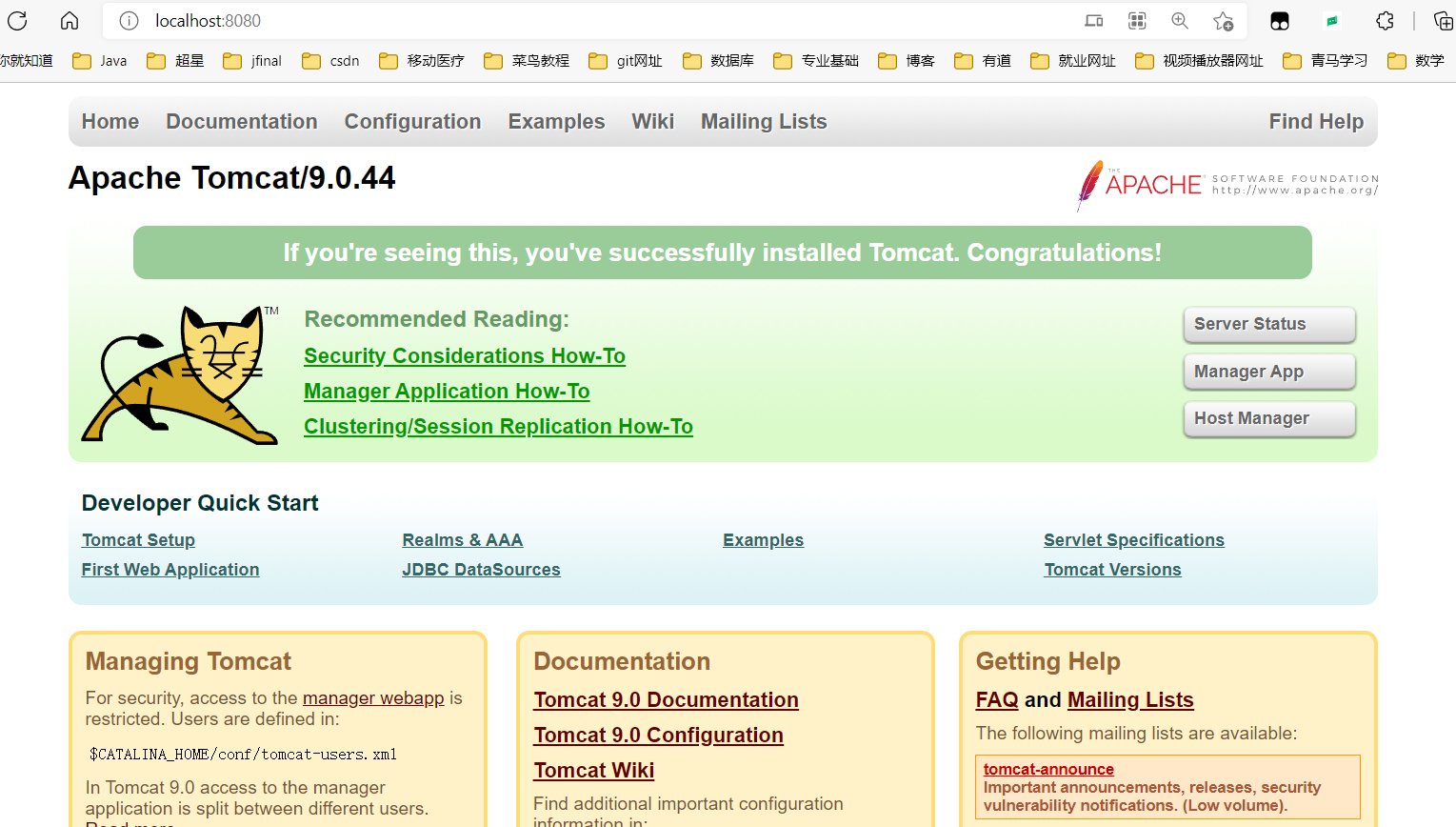The image size is (1456, 827).
Task: Open Examples in top navigation bar
Action: [x=556, y=122]
